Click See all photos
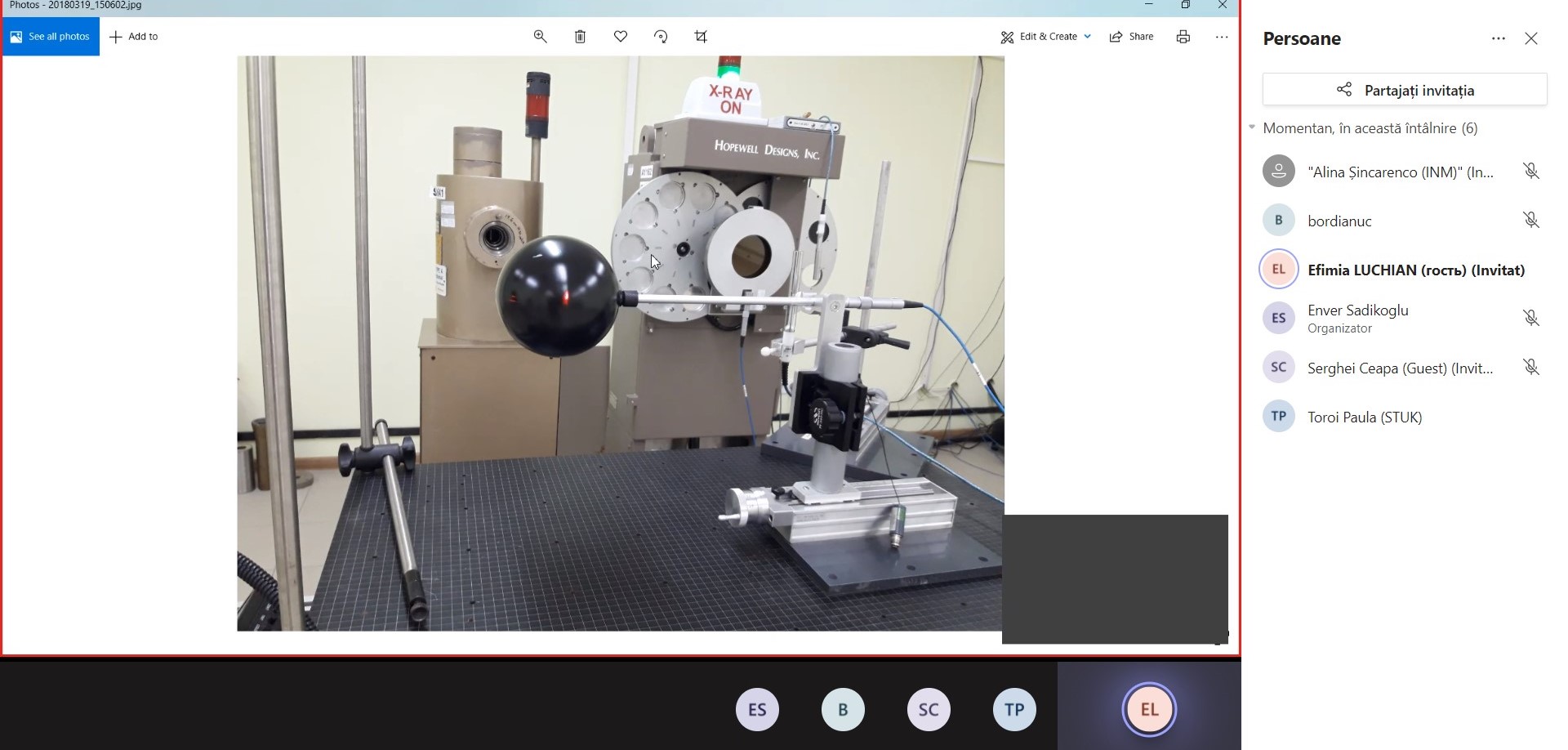 [x=51, y=37]
